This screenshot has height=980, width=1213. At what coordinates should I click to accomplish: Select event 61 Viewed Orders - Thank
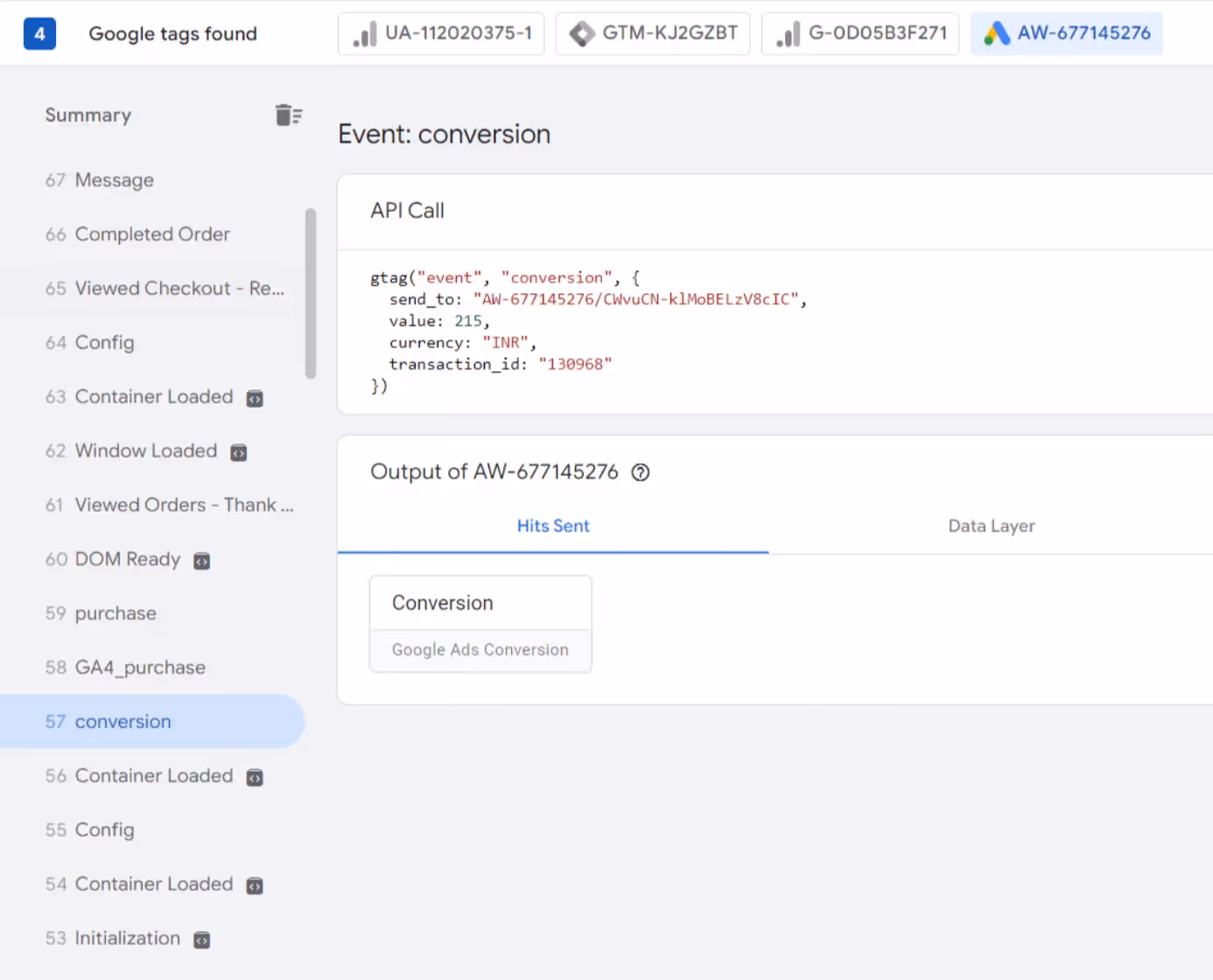pyautogui.click(x=152, y=506)
